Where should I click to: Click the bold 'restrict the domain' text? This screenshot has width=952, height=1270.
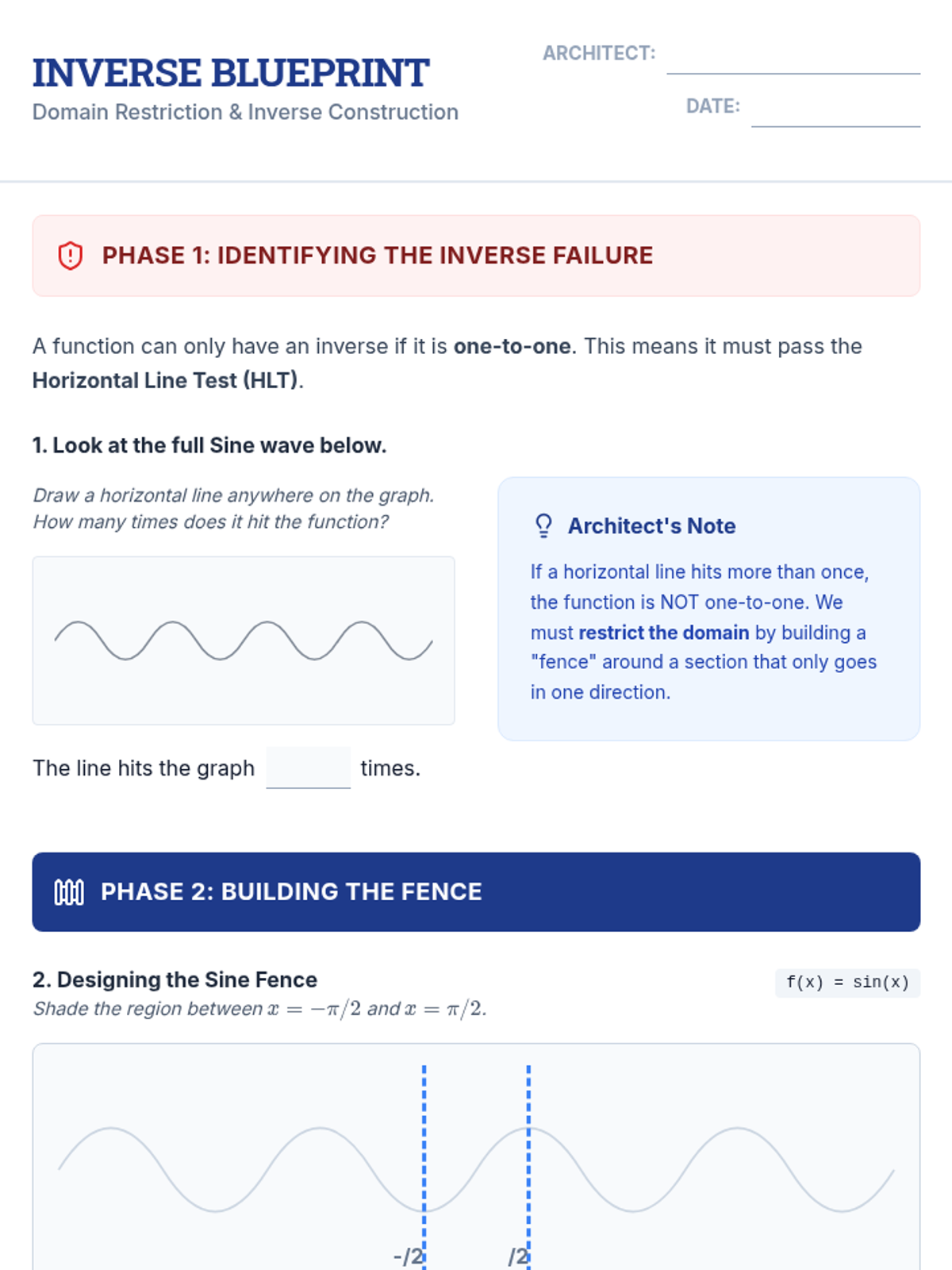663,633
